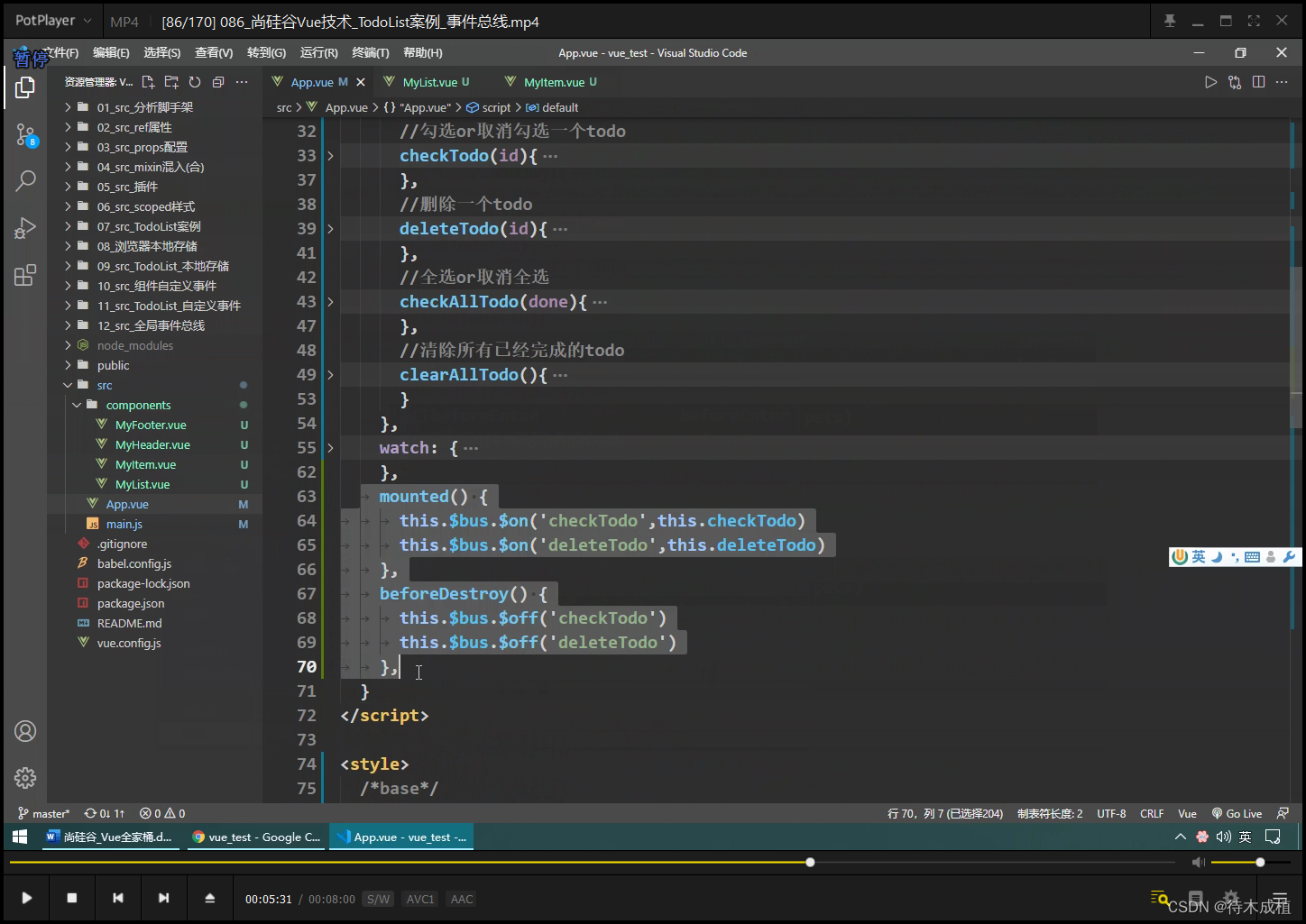The width and height of the screenshot is (1306, 924).
Task: Switch to the MyItem.vue tab
Action: pyautogui.click(x=554, y=82)
